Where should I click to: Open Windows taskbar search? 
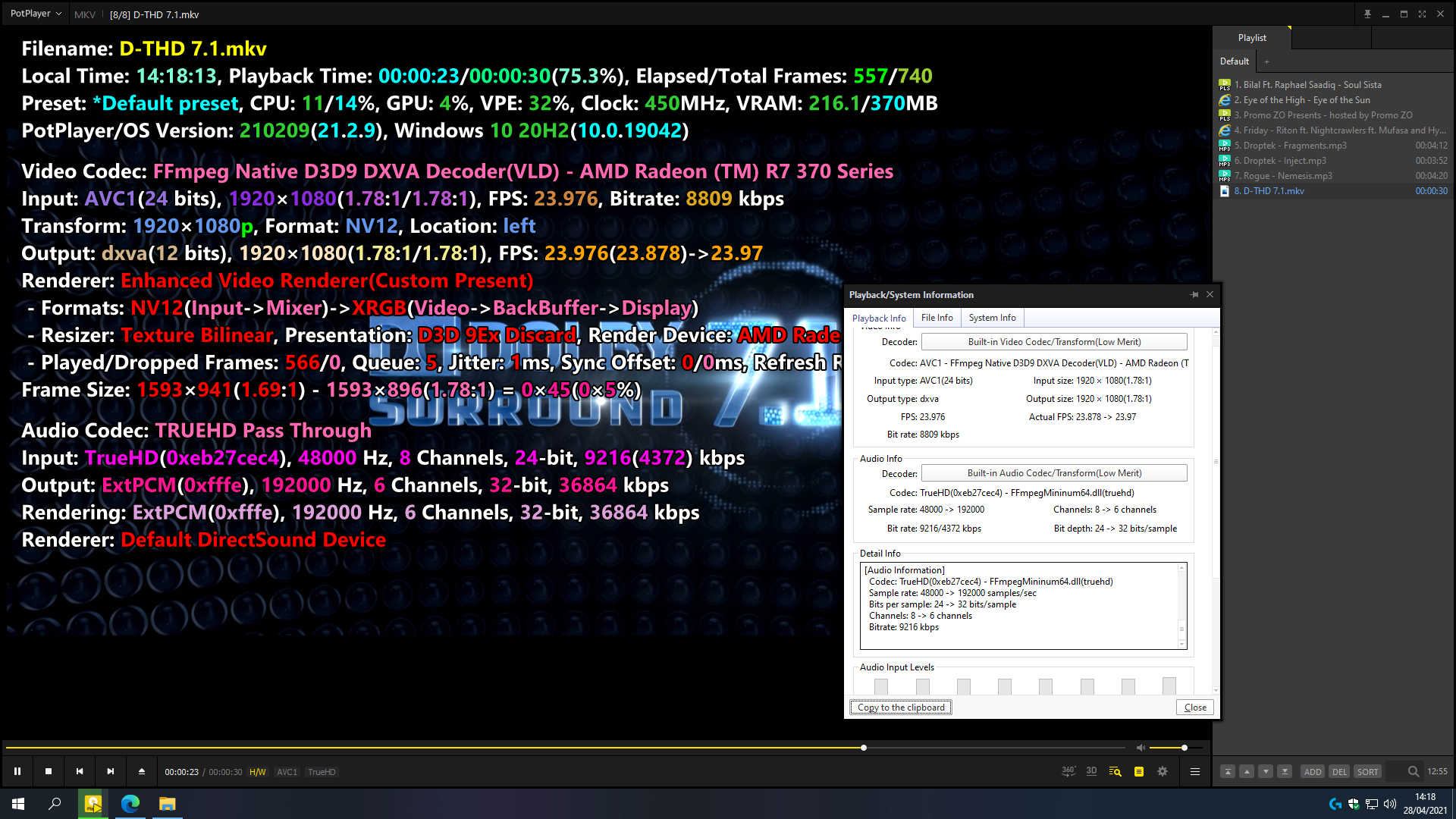pyautogui.click(x=55, y=803)
